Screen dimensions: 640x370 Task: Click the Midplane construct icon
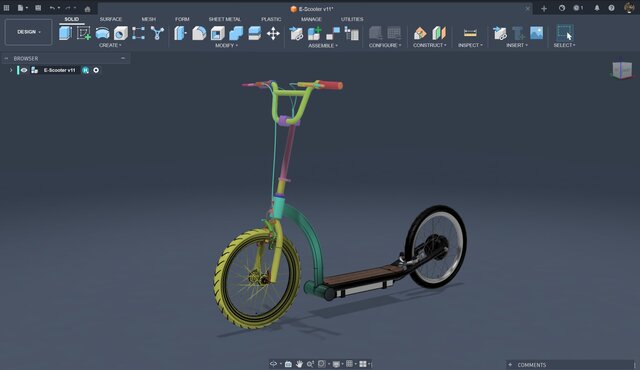[x=439, y=33]
